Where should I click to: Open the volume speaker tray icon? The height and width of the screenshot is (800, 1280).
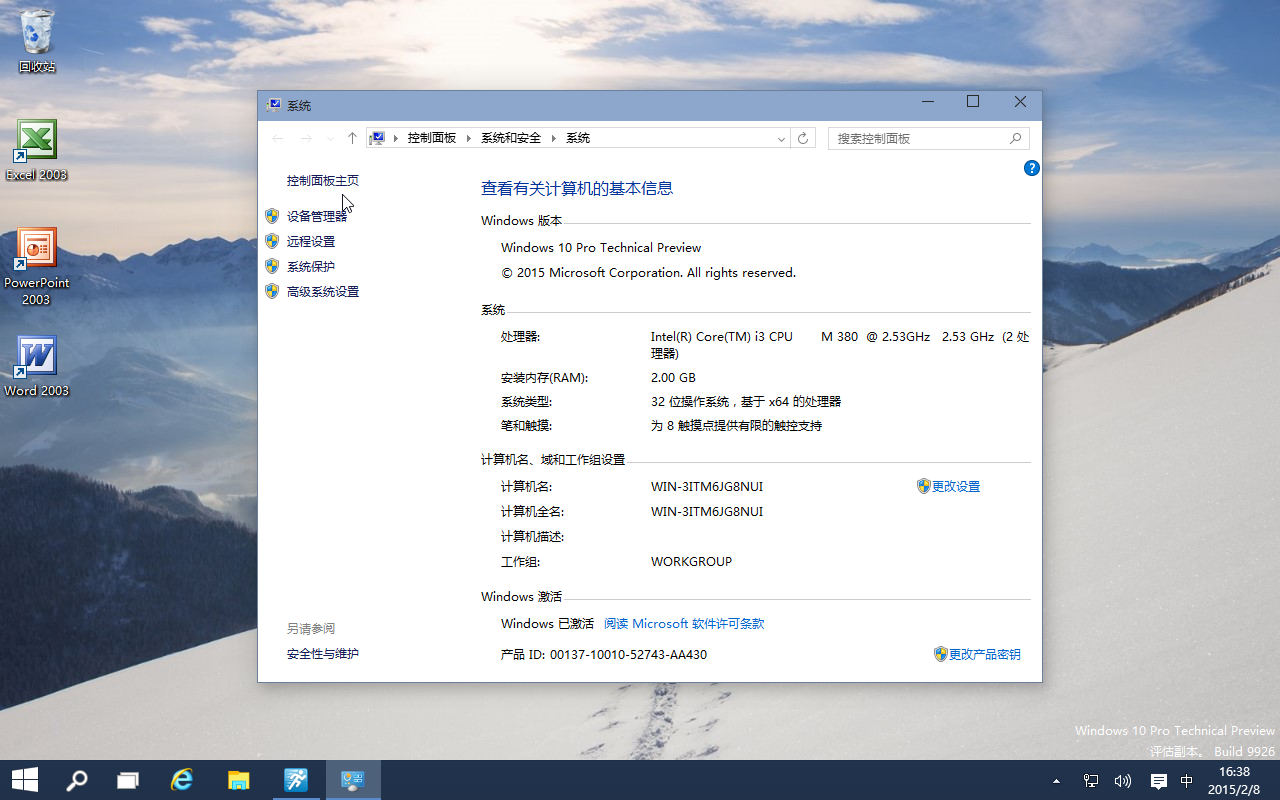(x=1122, y=781)
